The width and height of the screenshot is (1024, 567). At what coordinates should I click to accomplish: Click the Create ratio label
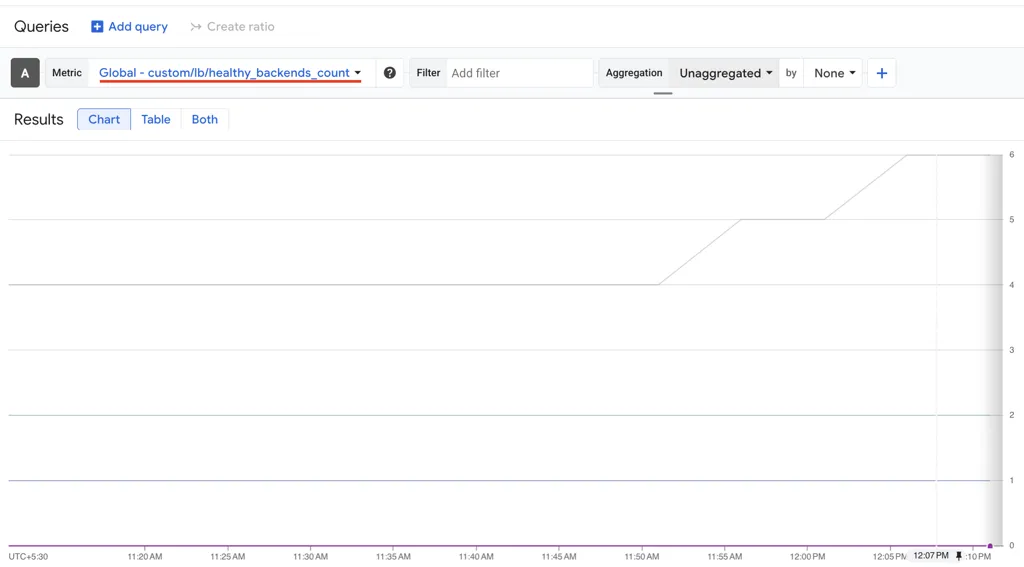point(240,27)
